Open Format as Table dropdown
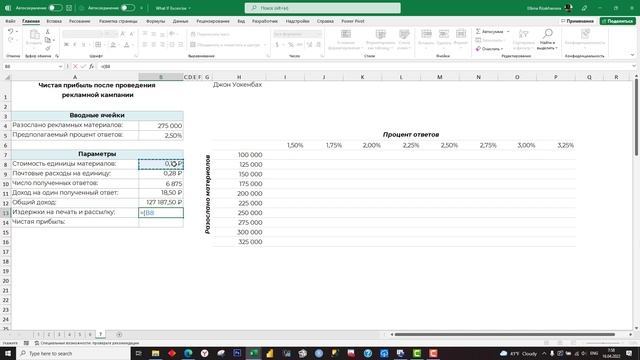This screenshot has height=360, width=640. point(380,40)
